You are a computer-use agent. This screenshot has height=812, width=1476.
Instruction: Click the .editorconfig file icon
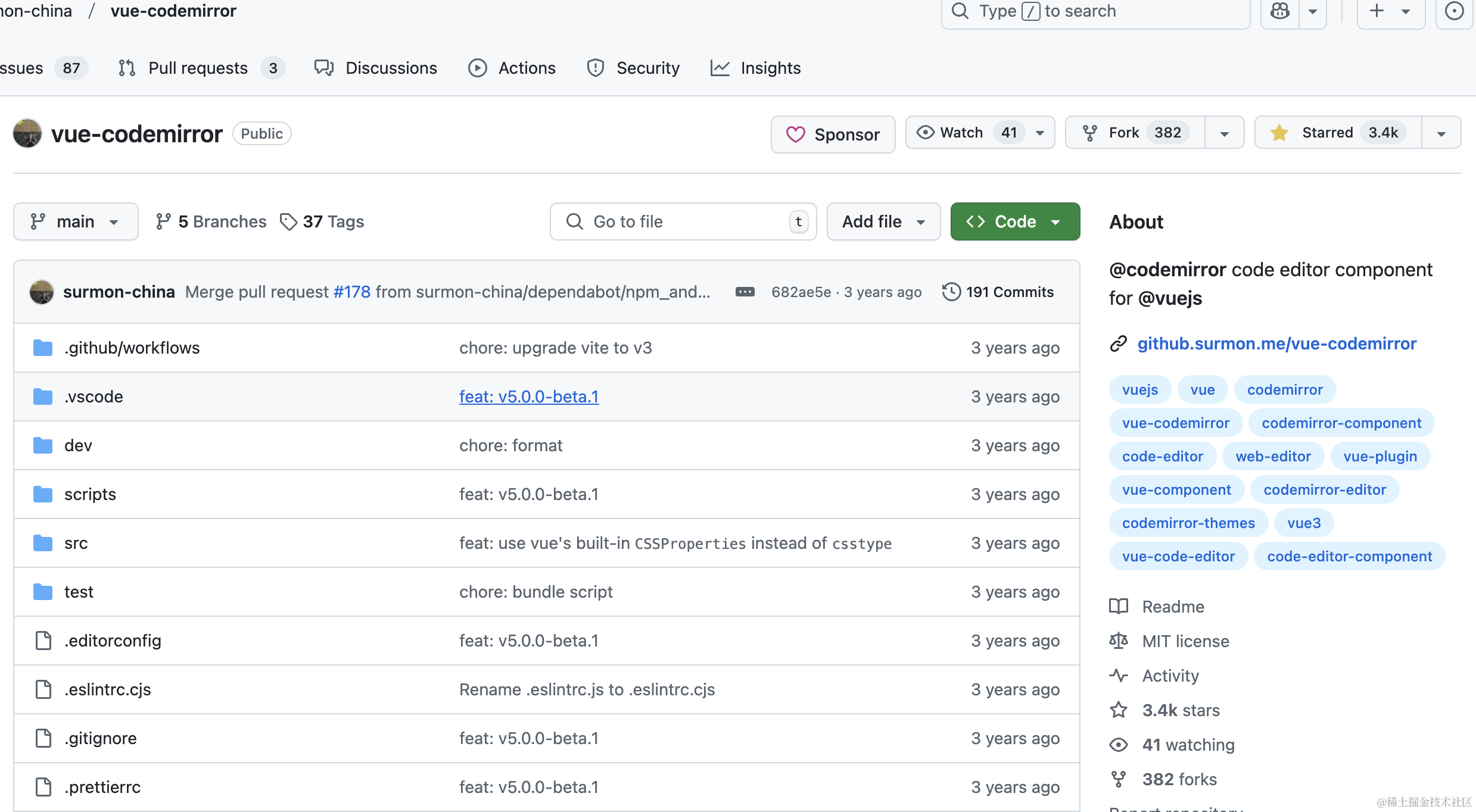[x=43, y=641]
